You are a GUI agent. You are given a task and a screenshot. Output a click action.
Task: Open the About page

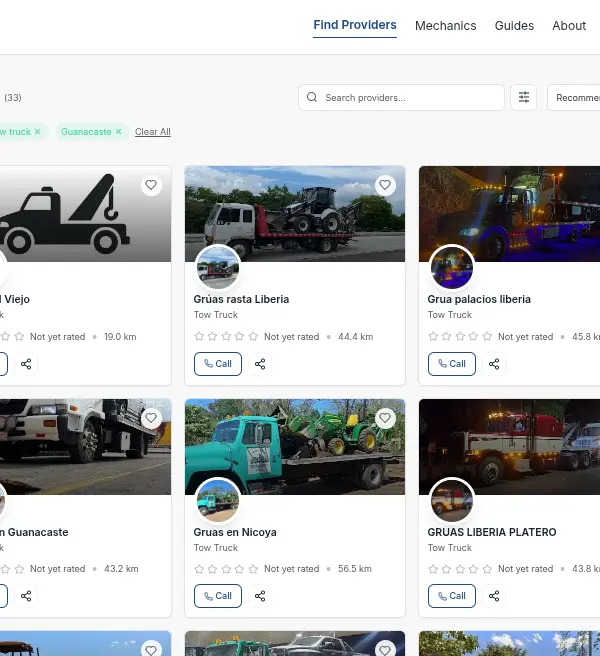click(569, 26)
